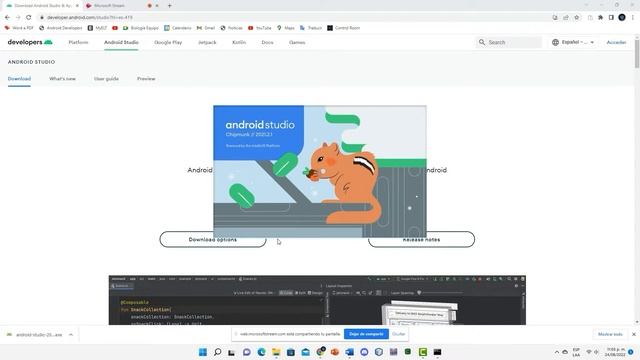Click Mostrar todo downloads button

(x=610, y=334)
